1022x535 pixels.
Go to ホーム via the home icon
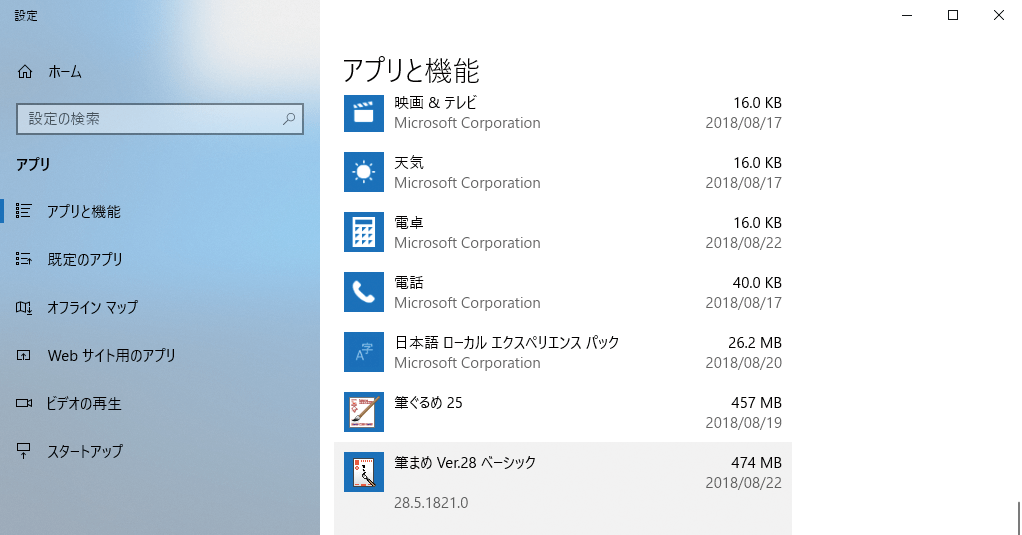(25, 72)
